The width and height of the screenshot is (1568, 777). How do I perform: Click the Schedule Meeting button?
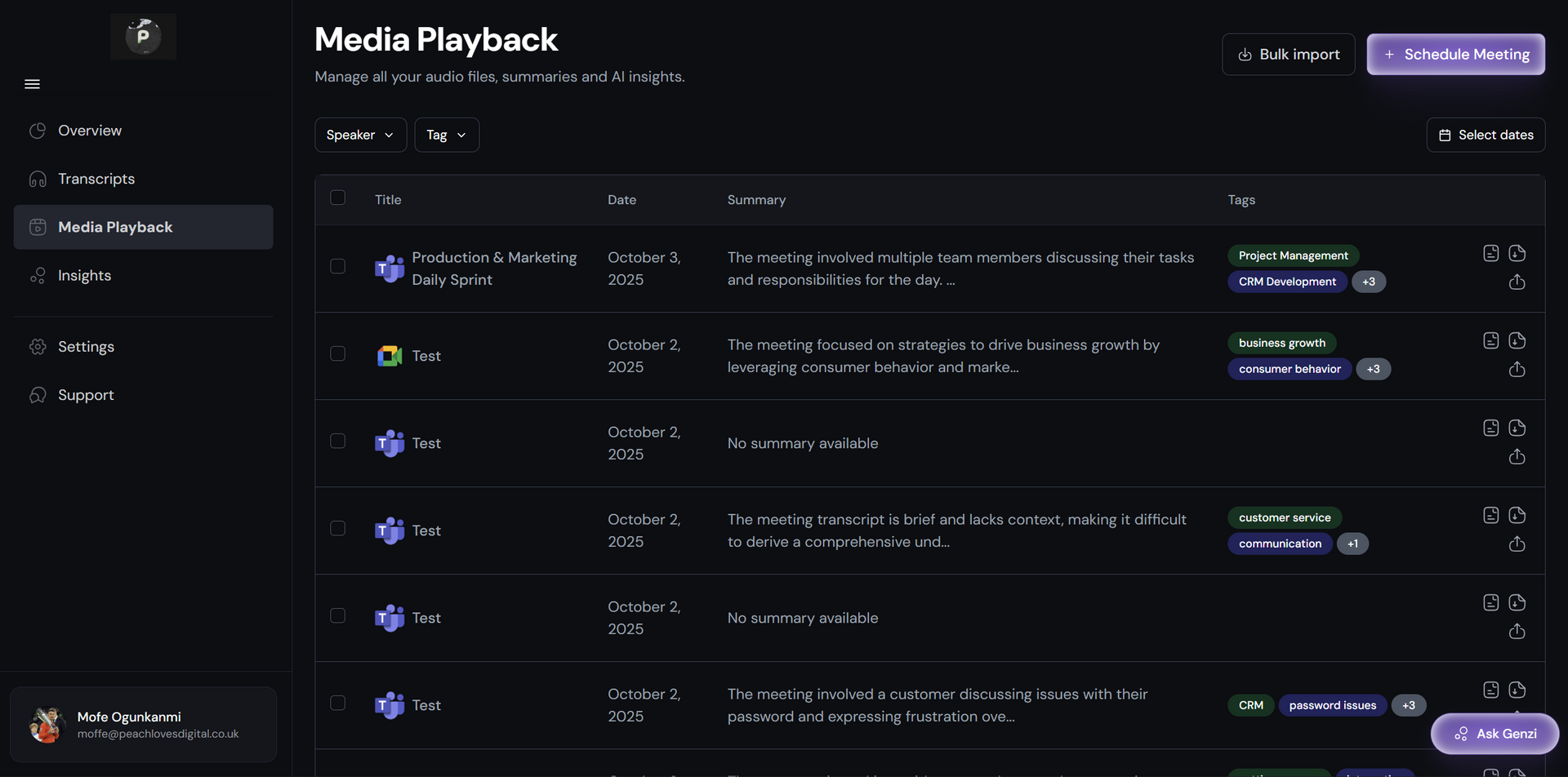[1456, 54]
